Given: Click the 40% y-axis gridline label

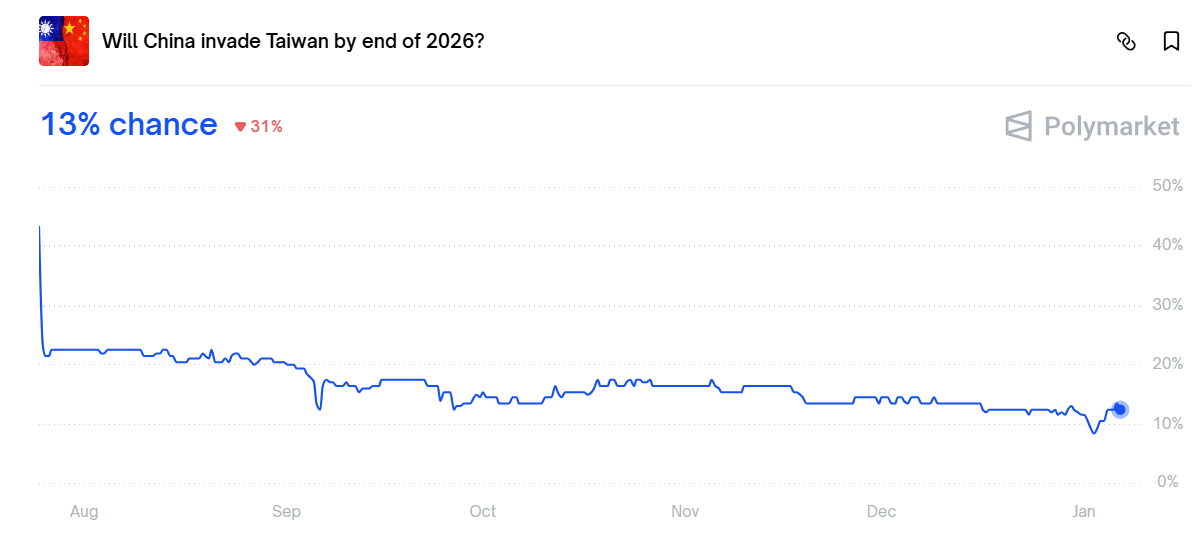Looking at the screenshot, I should [x=1167, y=245].
